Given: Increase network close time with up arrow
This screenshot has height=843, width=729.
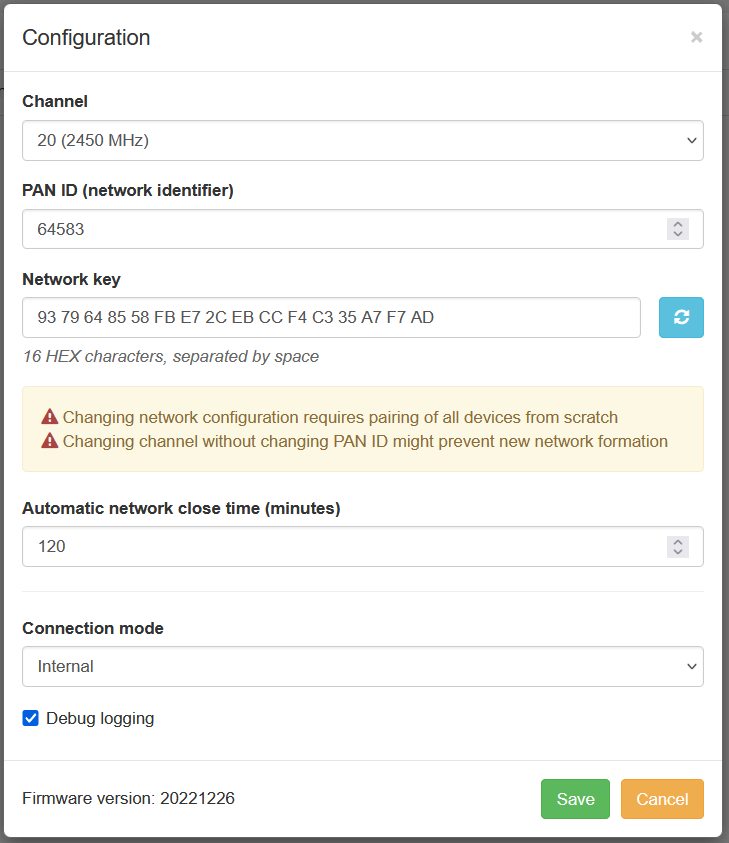Looking at the screenshot, I should pos(678,542).
